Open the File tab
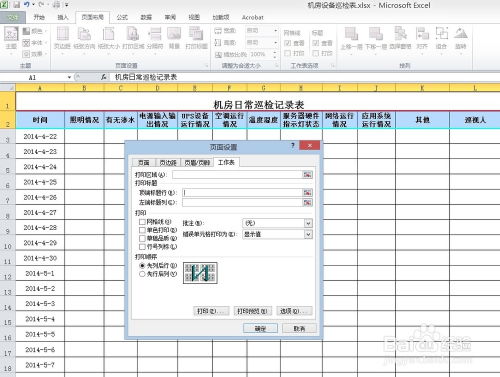 [13, 17]
